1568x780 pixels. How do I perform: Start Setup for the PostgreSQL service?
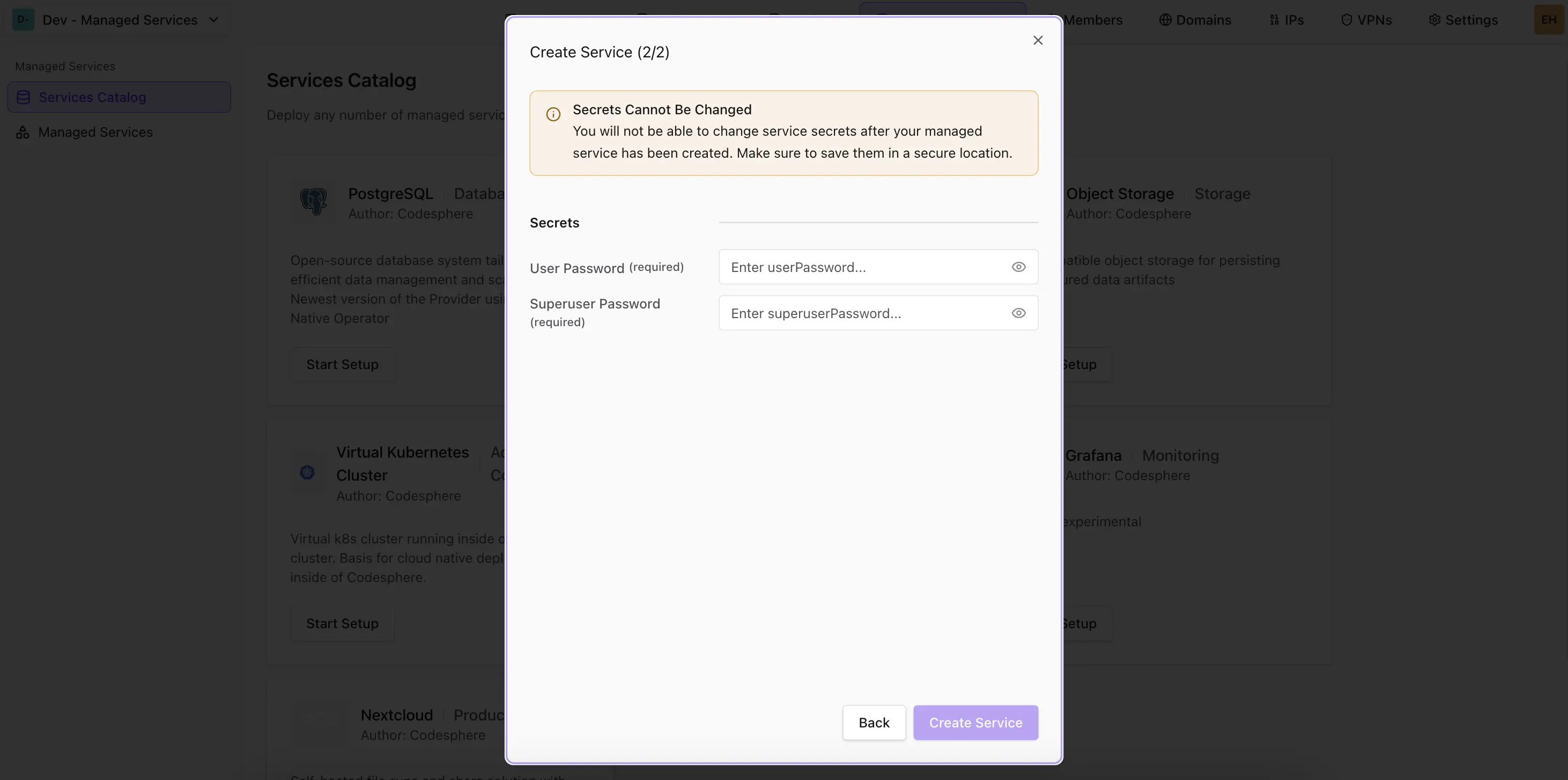(x=342, y=364)
